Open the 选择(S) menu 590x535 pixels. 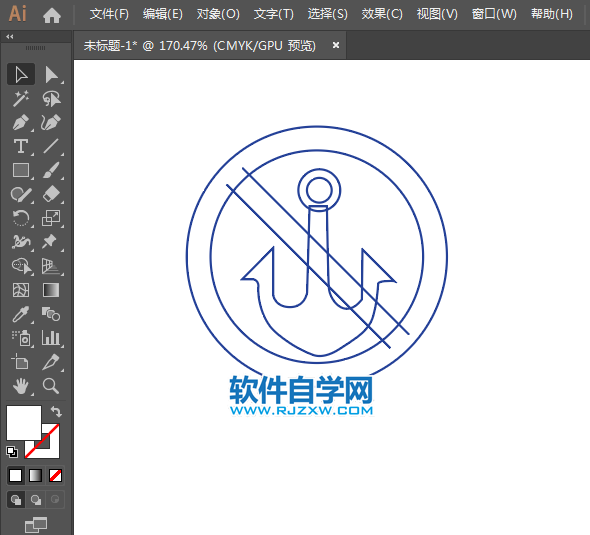pos(327,14)
